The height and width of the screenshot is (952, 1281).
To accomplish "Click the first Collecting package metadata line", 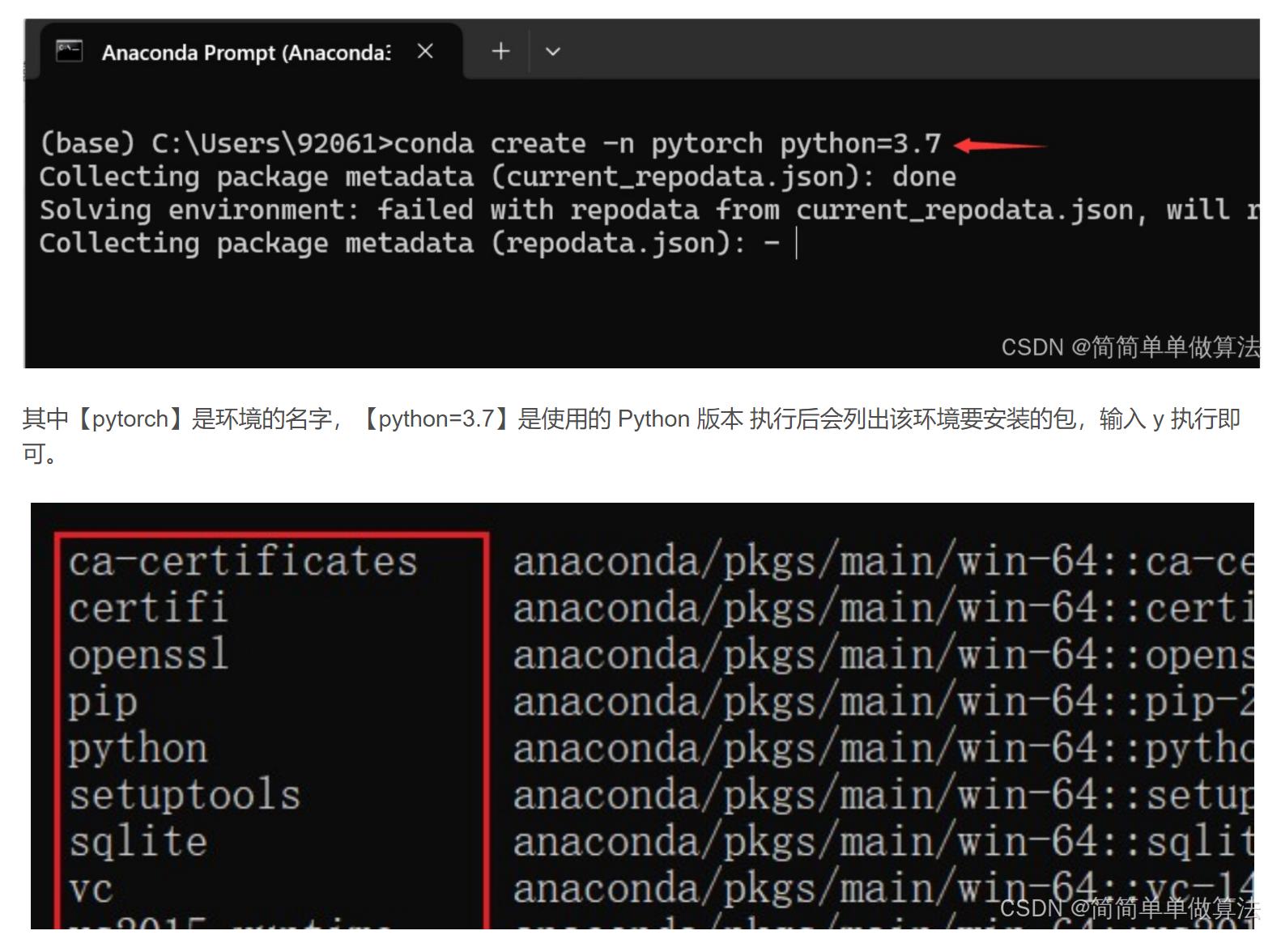I will pyautogui.click(x=496, y=176).
